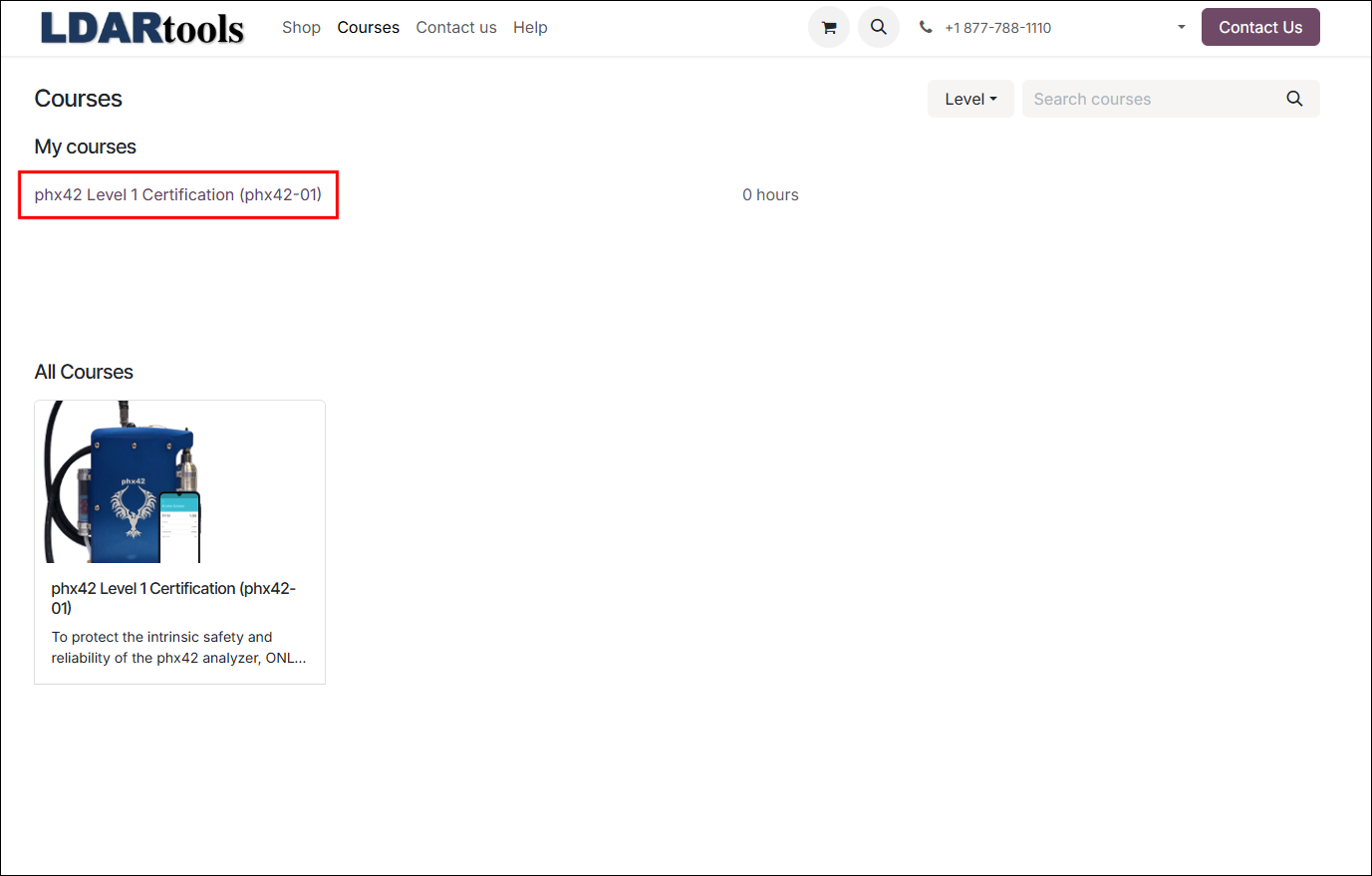Open the Courses menu item
The height and width of the screenshot is (876, 1372).
coord(368,28)
